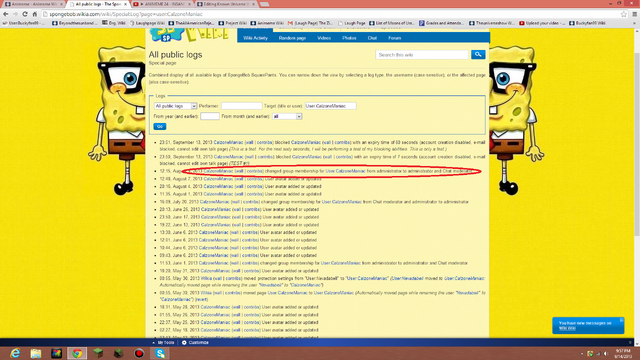Switch to the Editing Known Universe tab
This screenshot has width=640, height=360.
pos(225,4)
